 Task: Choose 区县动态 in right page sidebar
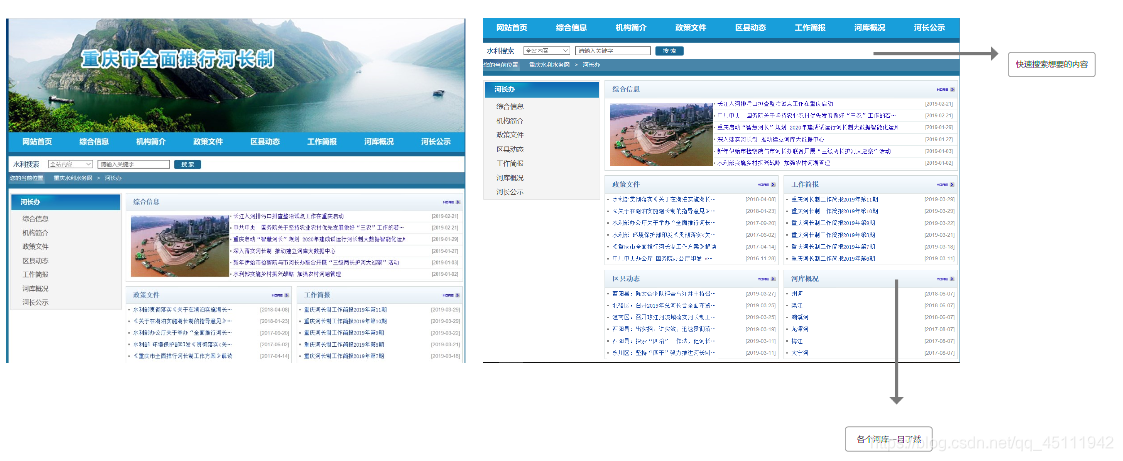tap(510, 149)
